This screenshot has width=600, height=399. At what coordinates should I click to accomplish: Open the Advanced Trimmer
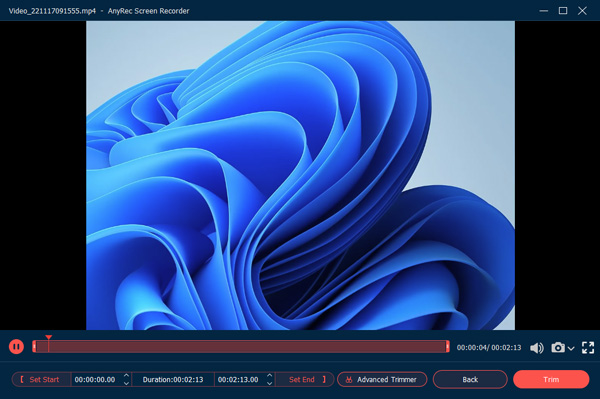click(382, 379)
